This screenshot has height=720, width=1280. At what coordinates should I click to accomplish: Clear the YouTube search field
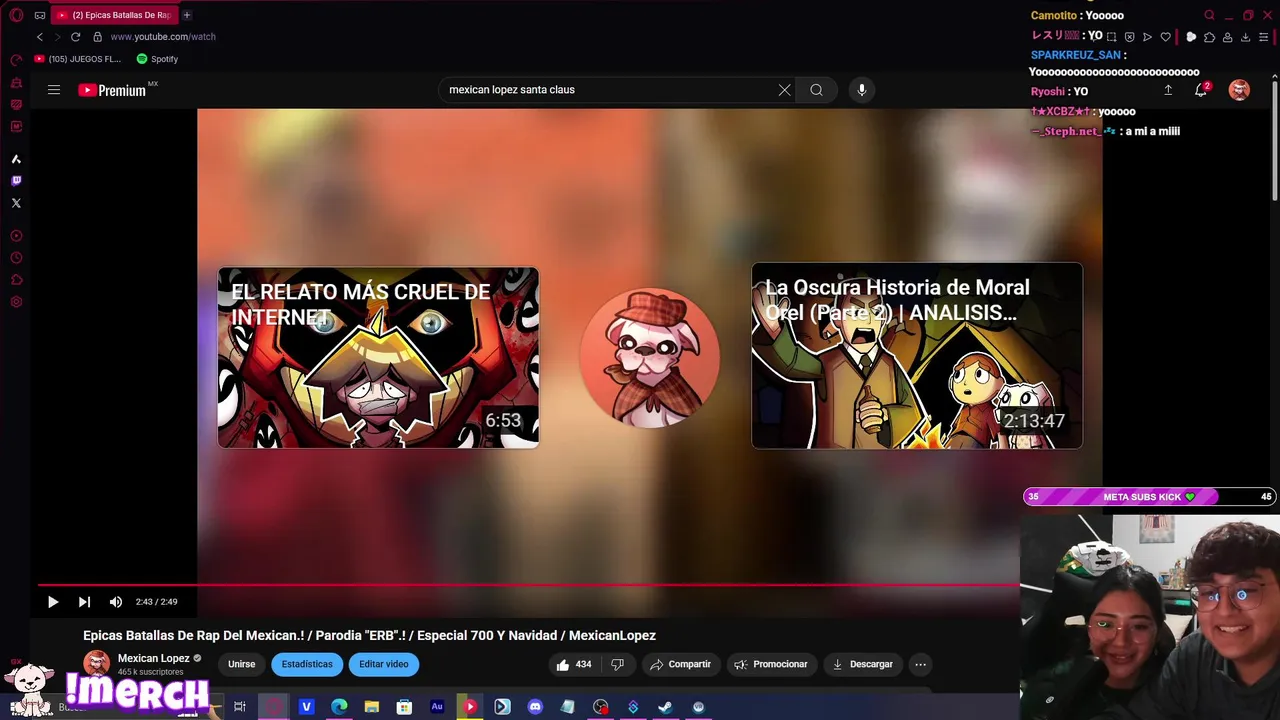pos(785,90)
